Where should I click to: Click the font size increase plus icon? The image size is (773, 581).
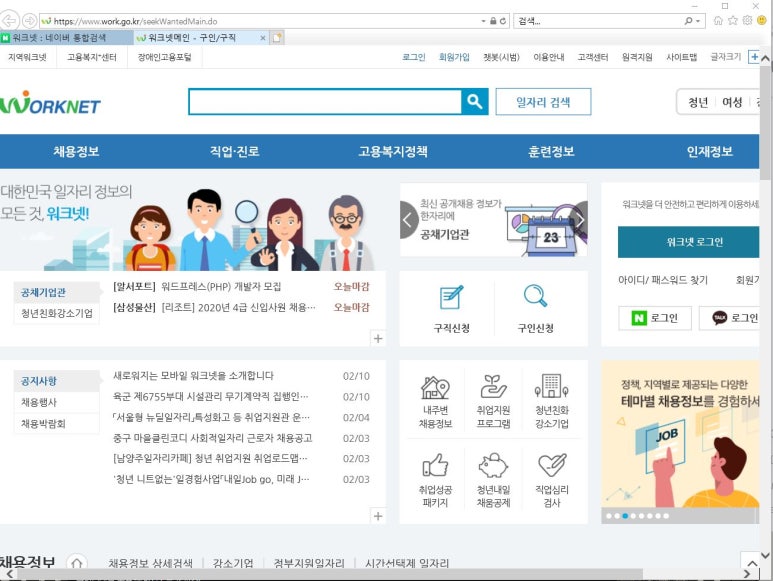click(754, 57)
